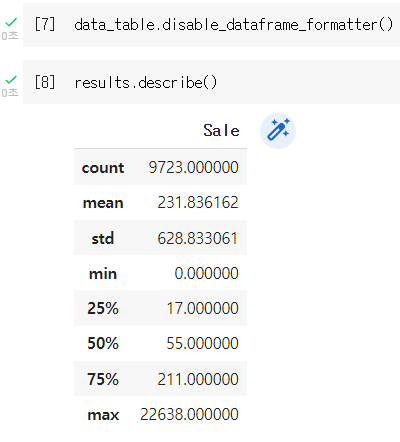Click into the results.describe() code line
The width and height of the screenshot is (400, 442).
pyautogui.click(x=146, y=82)
